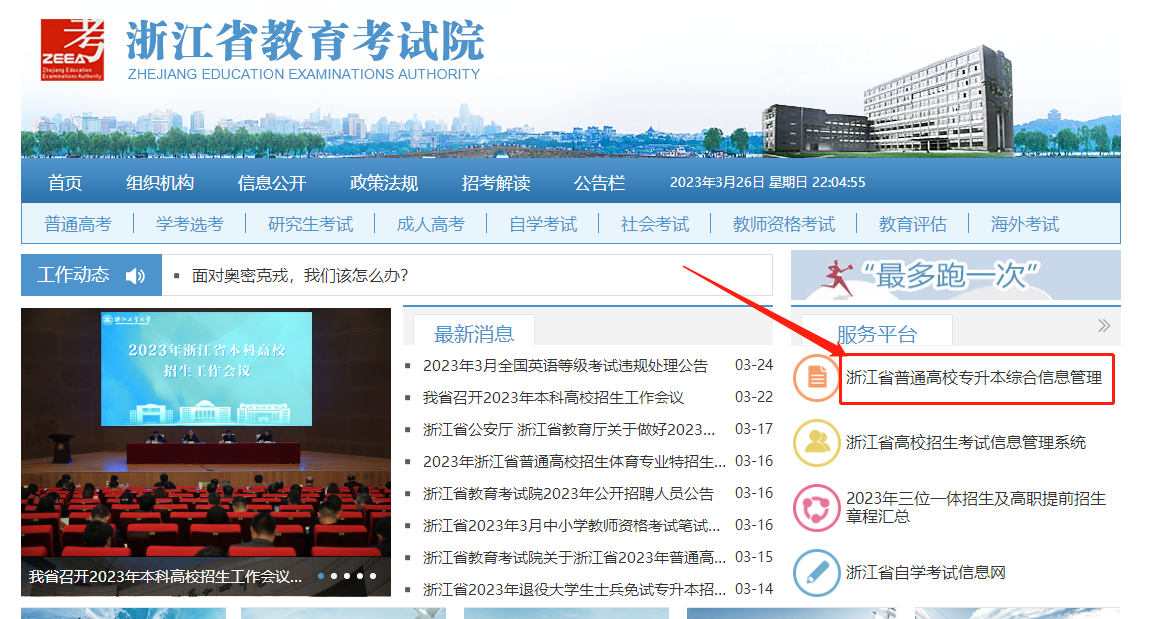The width and height of the screenshot is (1150, 619).
Task: Click the double chevron next to 服务平台
Action: coord(1104,326)
